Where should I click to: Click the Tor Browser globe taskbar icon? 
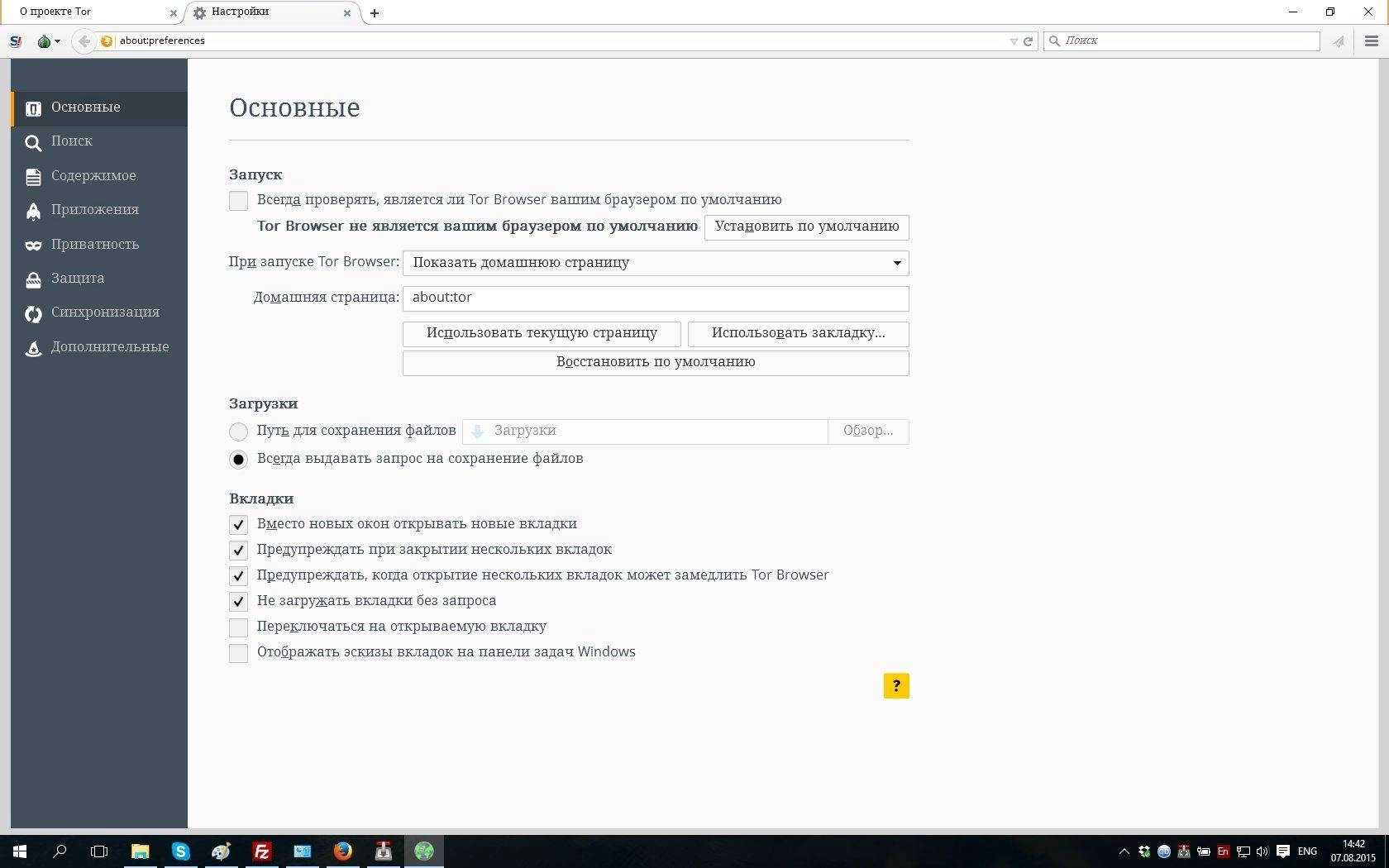click(424, 851)
